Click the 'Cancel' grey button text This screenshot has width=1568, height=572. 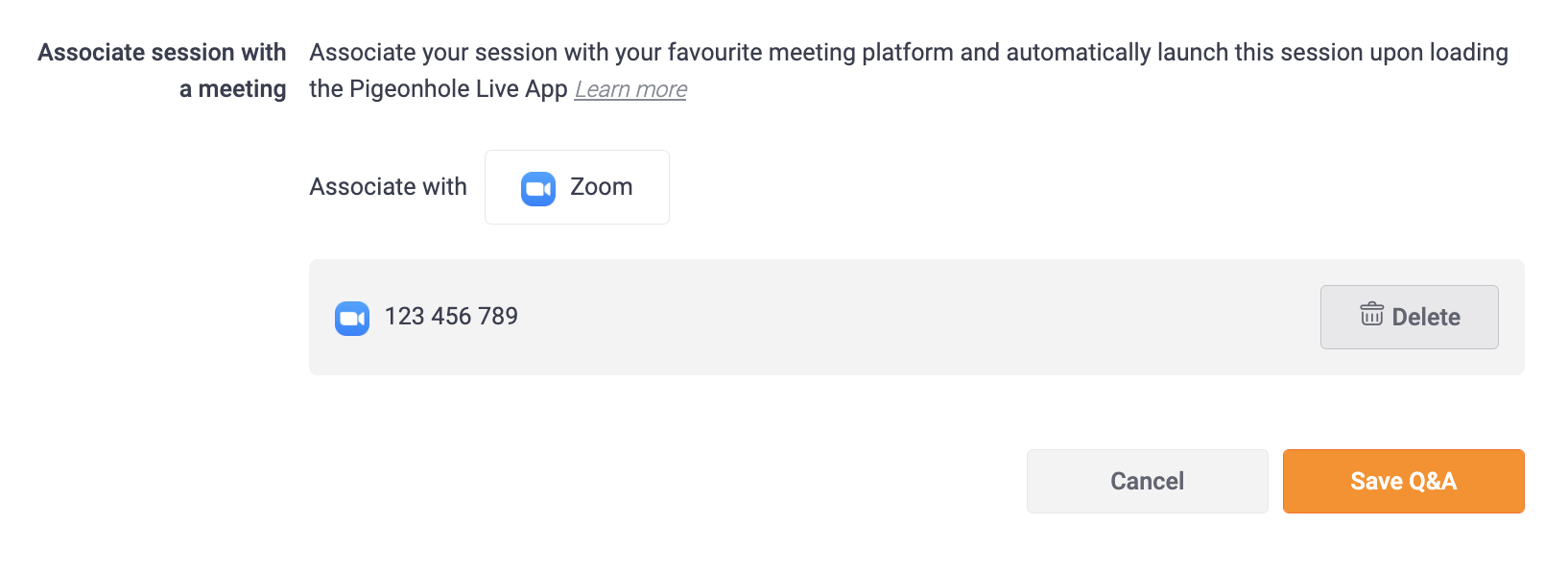(1148, 481)
